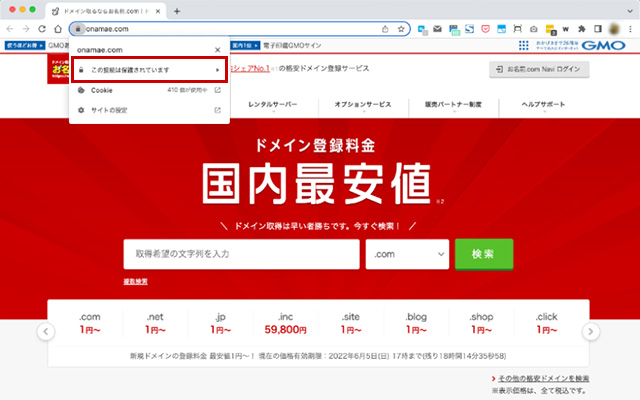Close the site info popup
Screen dimensions: 640x400
218,50
